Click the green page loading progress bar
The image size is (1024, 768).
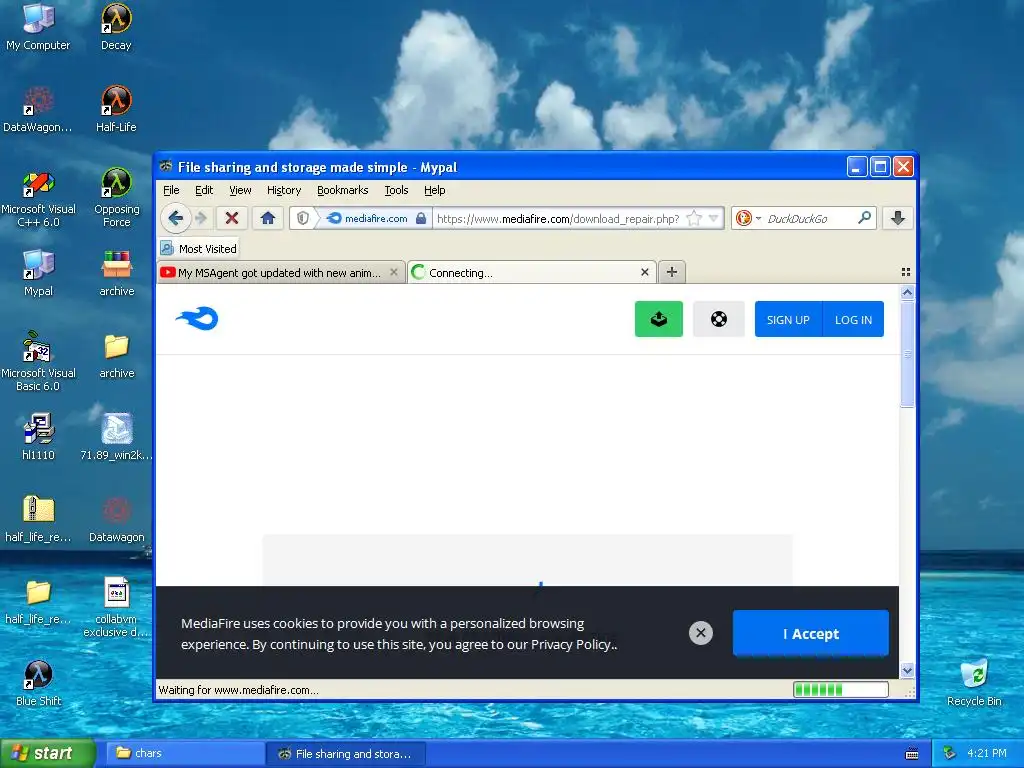[840, 690]
